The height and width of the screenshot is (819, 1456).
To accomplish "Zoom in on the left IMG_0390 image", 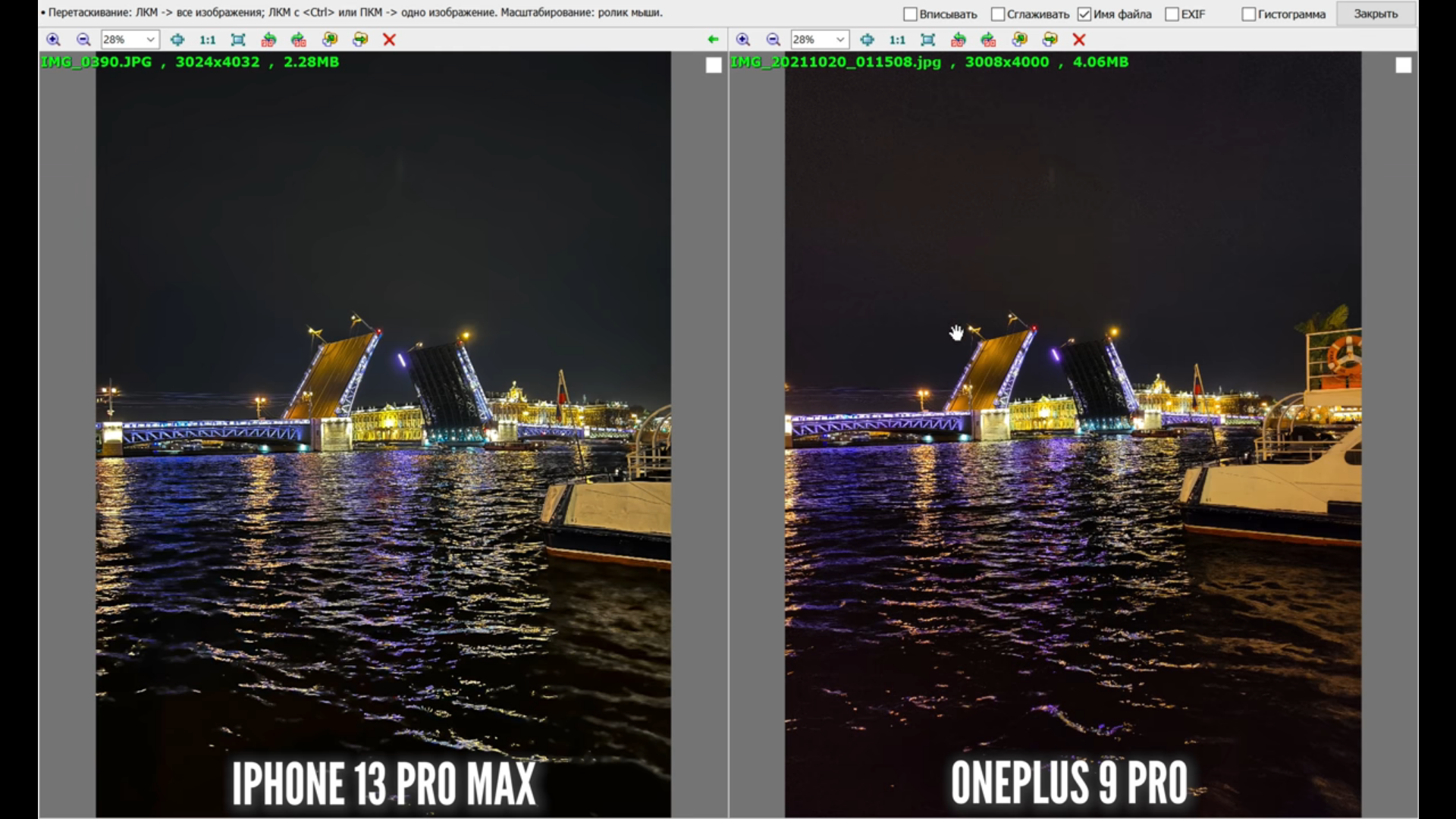I will 53,39.
